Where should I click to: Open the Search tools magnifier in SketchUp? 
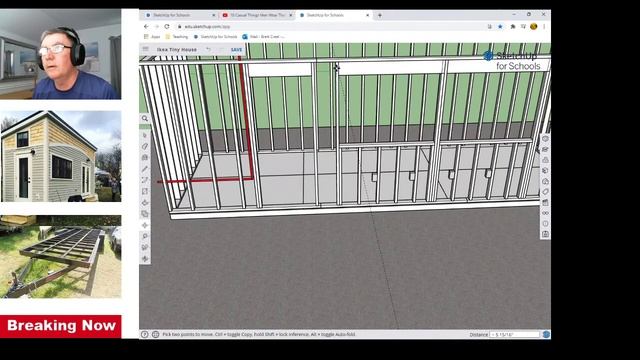coord(145,118)
